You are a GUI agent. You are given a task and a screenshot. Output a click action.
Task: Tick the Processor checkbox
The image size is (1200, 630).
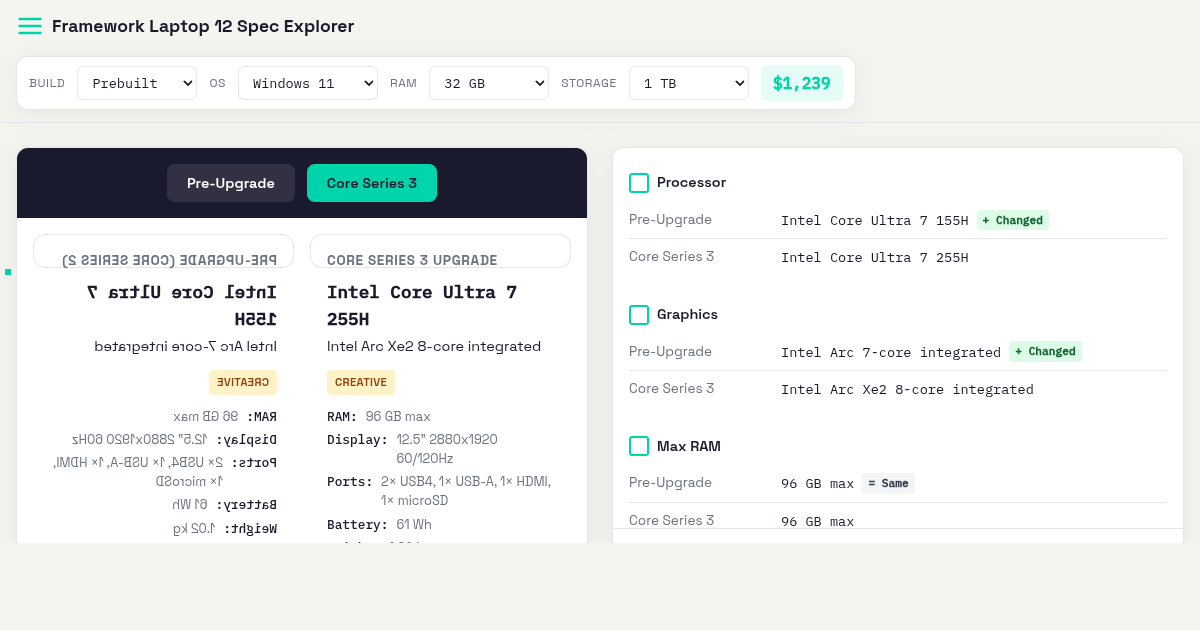pos(639,183)
